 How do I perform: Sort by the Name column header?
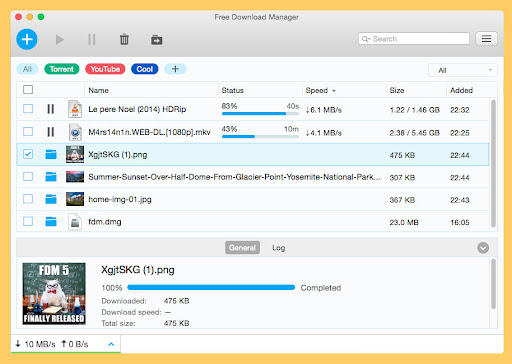pos(98,90)
